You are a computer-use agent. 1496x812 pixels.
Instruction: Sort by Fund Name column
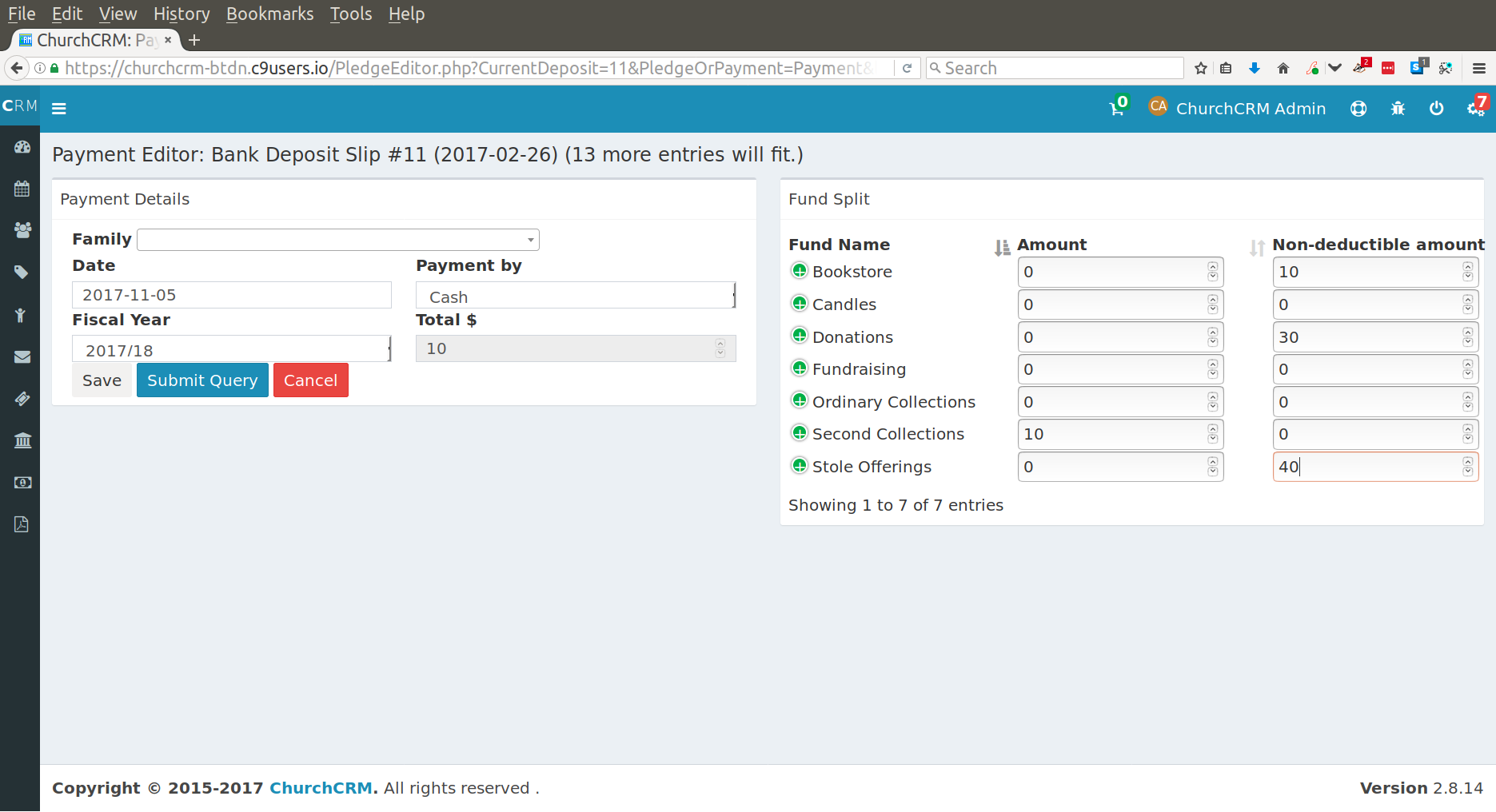839,245
